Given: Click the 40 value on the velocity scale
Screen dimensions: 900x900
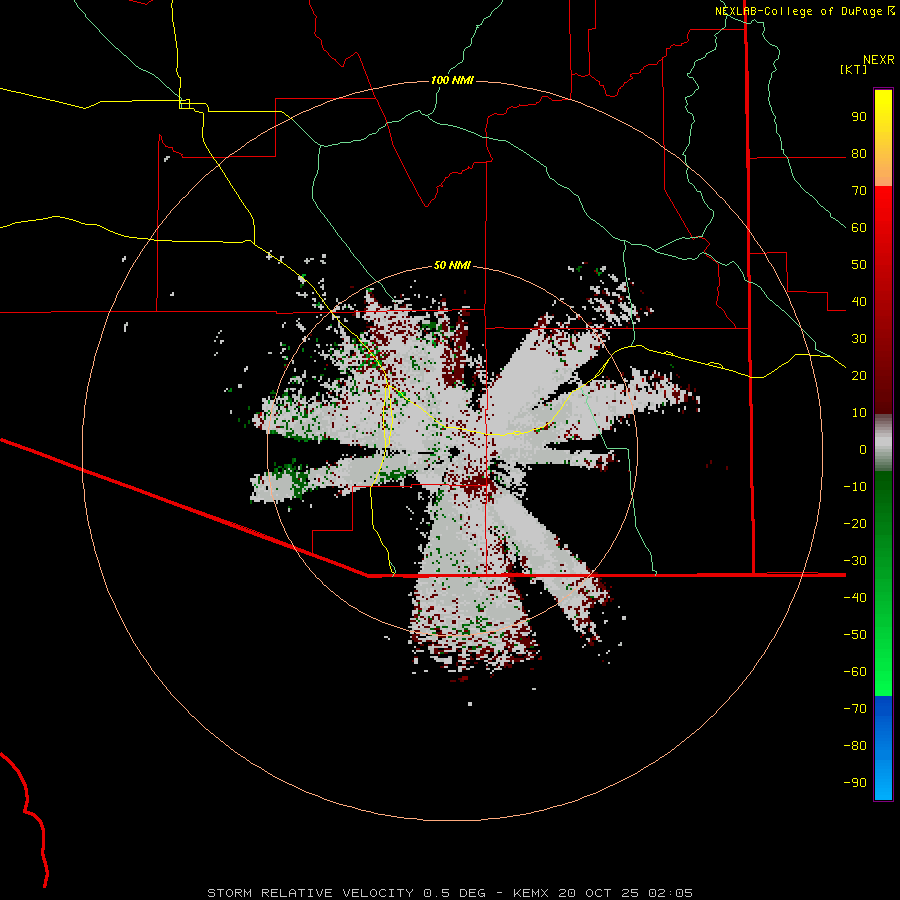Looking at the screenshot, I should coord(859,302).
